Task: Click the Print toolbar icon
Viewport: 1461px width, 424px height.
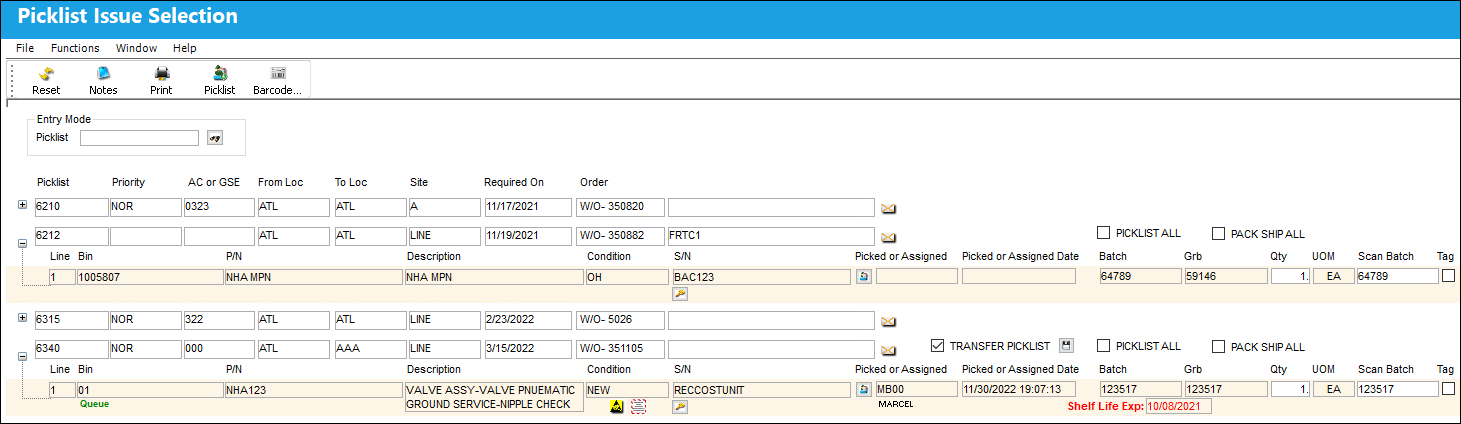Action: click(x=161, y=80)
